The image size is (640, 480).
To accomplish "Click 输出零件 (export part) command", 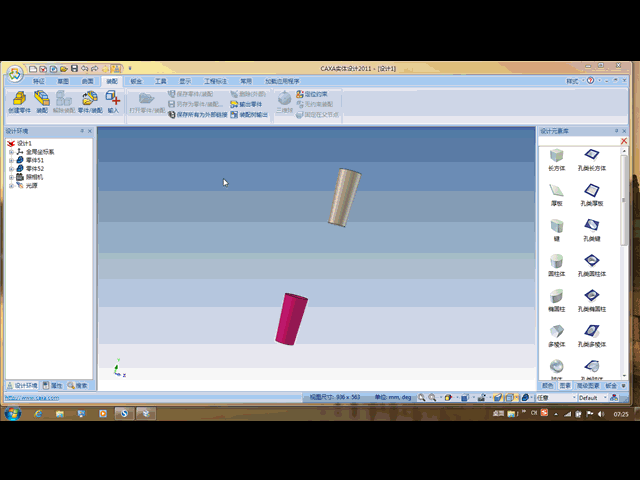I will coord(246,104).
